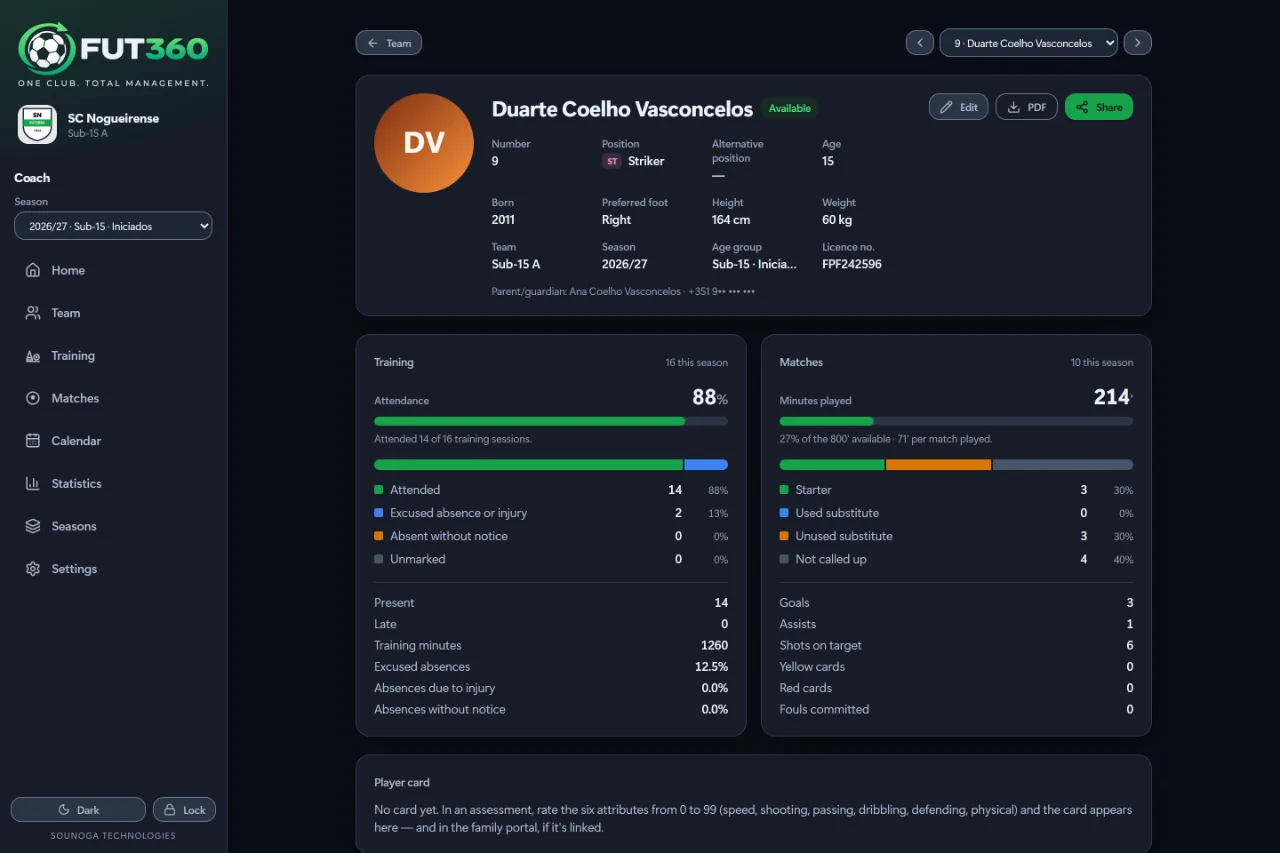Toggle the Lock button
The image size is (1280, 853).
click(x=184, y=810)
